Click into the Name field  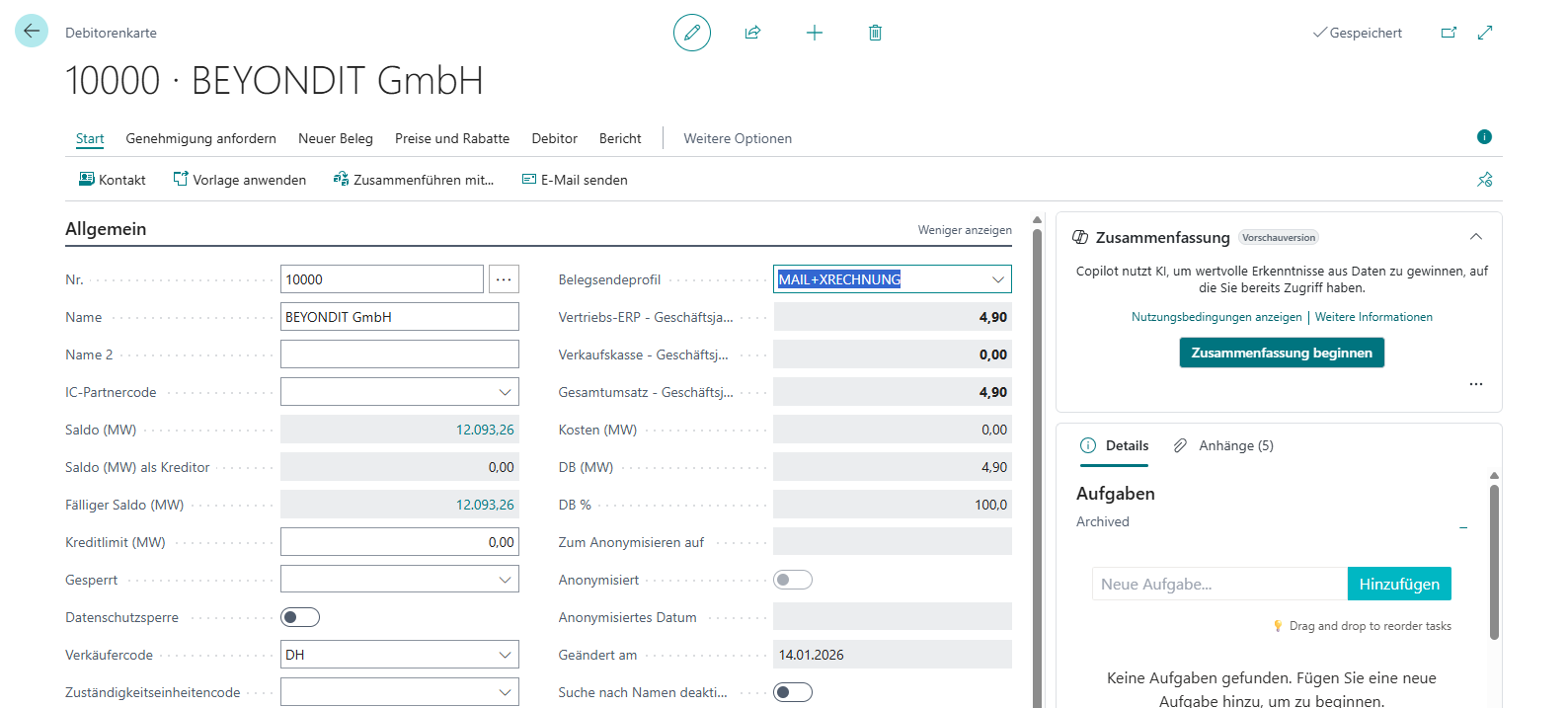(400, 317)
